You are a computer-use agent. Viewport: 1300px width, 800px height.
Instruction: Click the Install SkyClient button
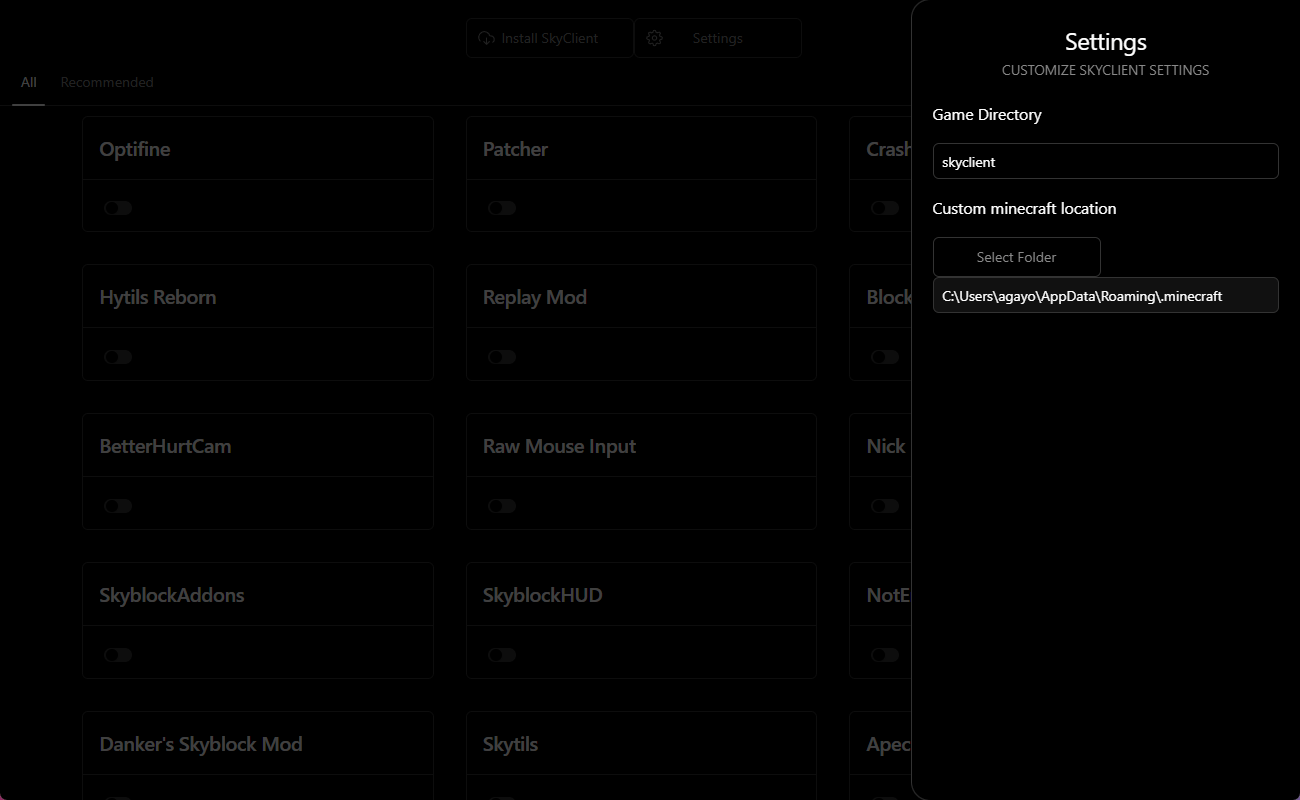(x=549, y=38)
